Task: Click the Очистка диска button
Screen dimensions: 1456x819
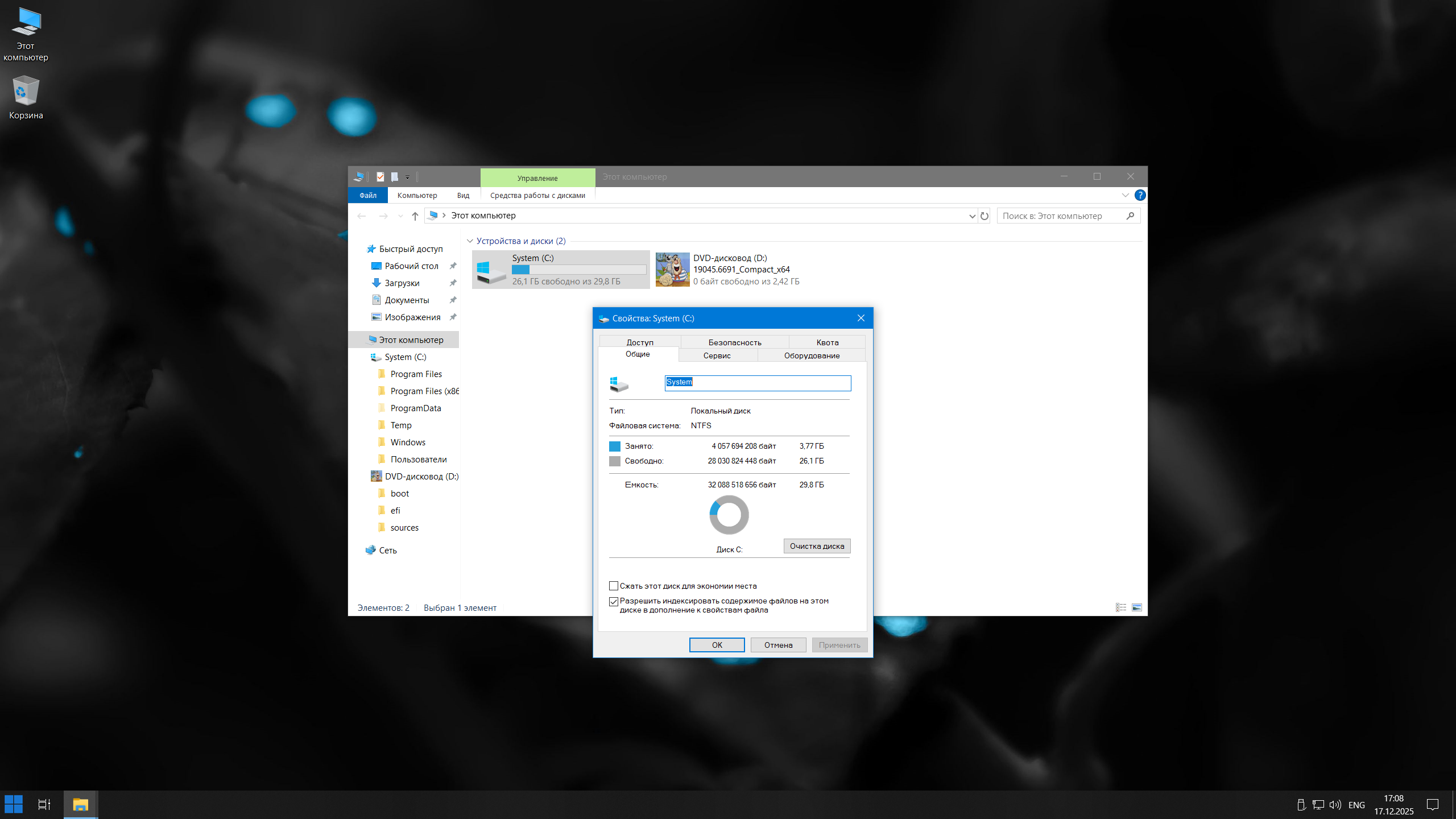Action: pos(817,546)
